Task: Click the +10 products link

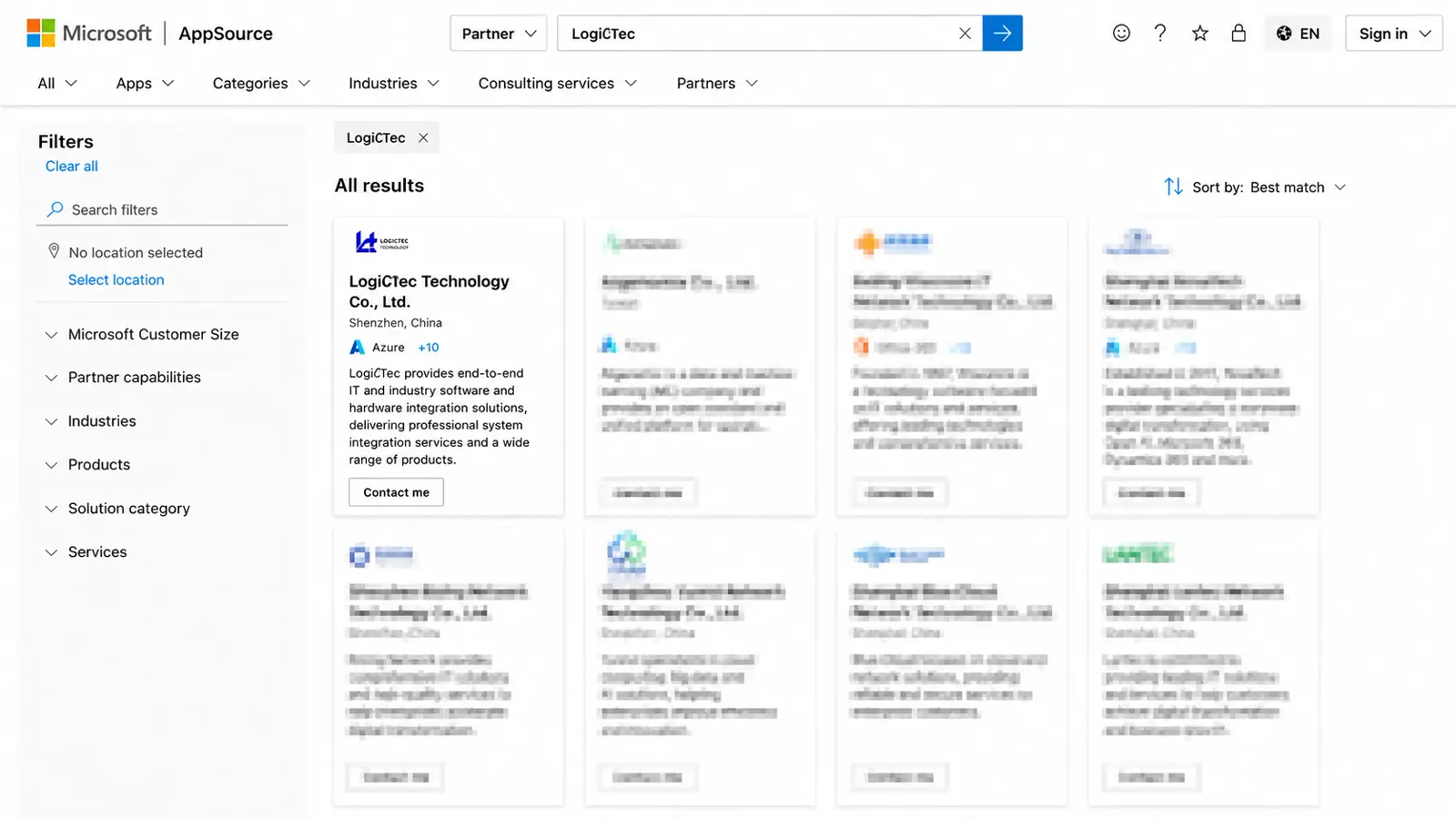Action: pyautogui.click(x=429, y=348)
